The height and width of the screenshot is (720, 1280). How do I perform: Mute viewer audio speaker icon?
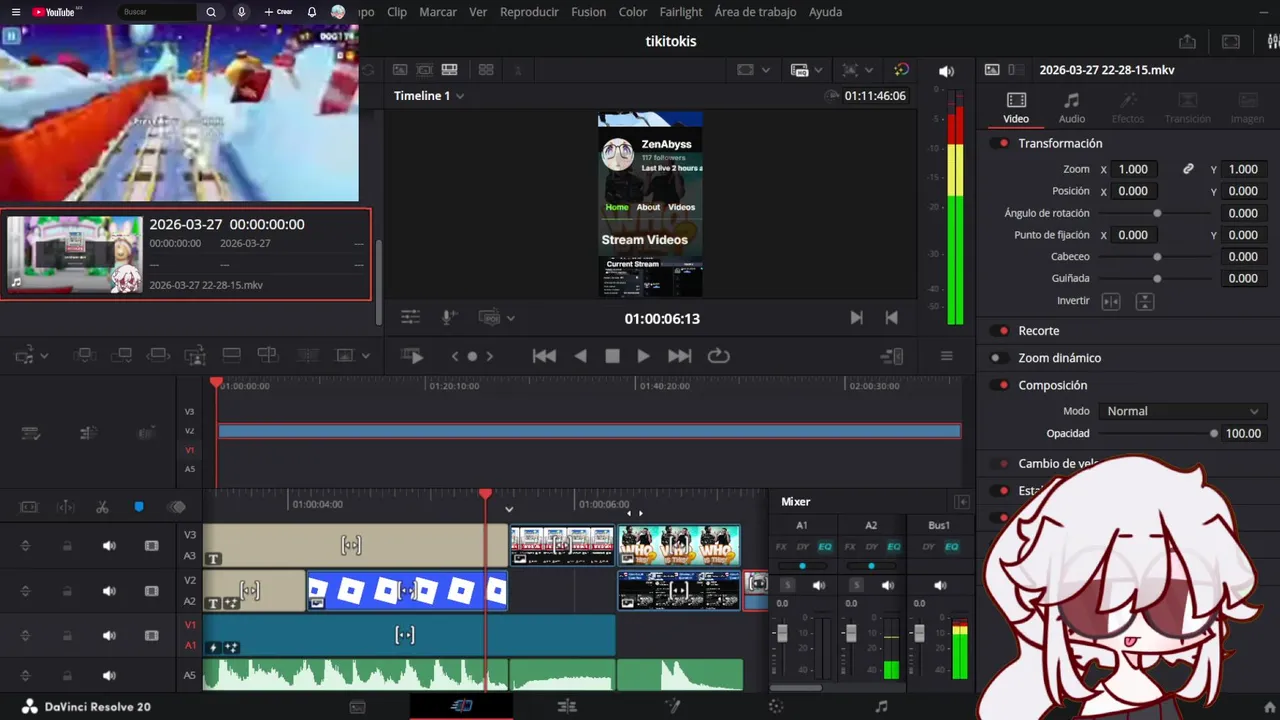point(946,71)
